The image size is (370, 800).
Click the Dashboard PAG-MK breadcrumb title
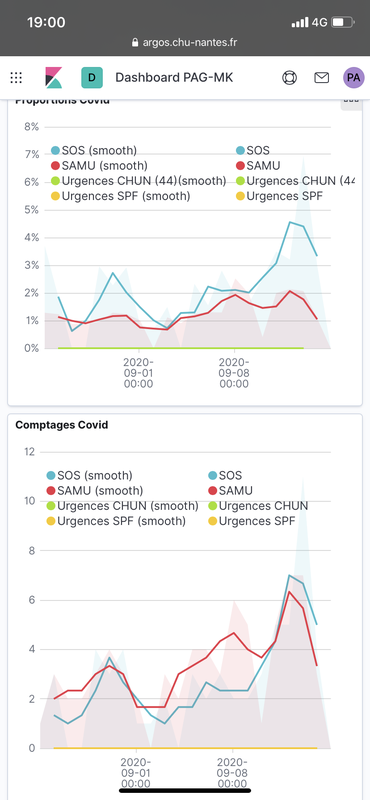[x=174, y=78]
